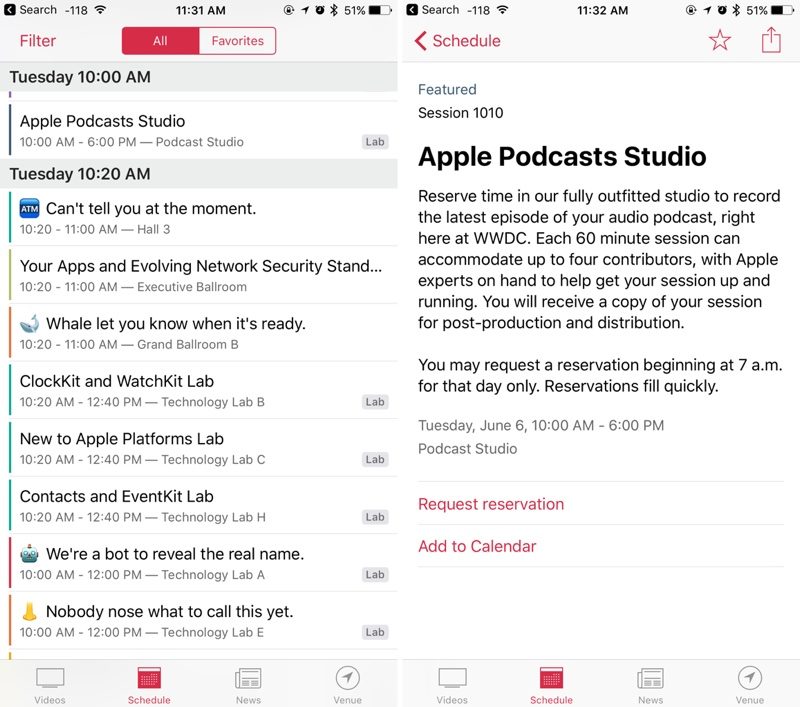Screen dimensions: 800x707
Task: Tap battery icon in right status bar
Action: [783, 10]
